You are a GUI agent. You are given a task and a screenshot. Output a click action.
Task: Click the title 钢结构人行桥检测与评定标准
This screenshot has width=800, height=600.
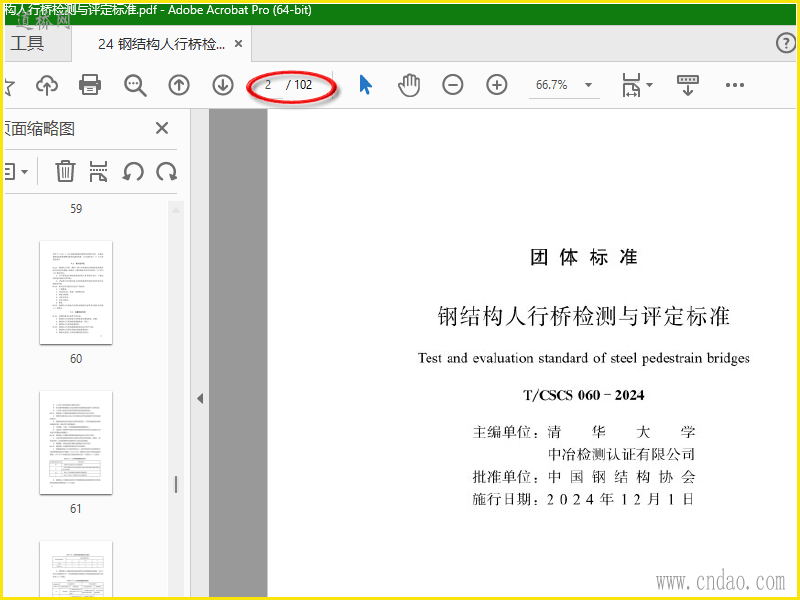coord(584,316)
